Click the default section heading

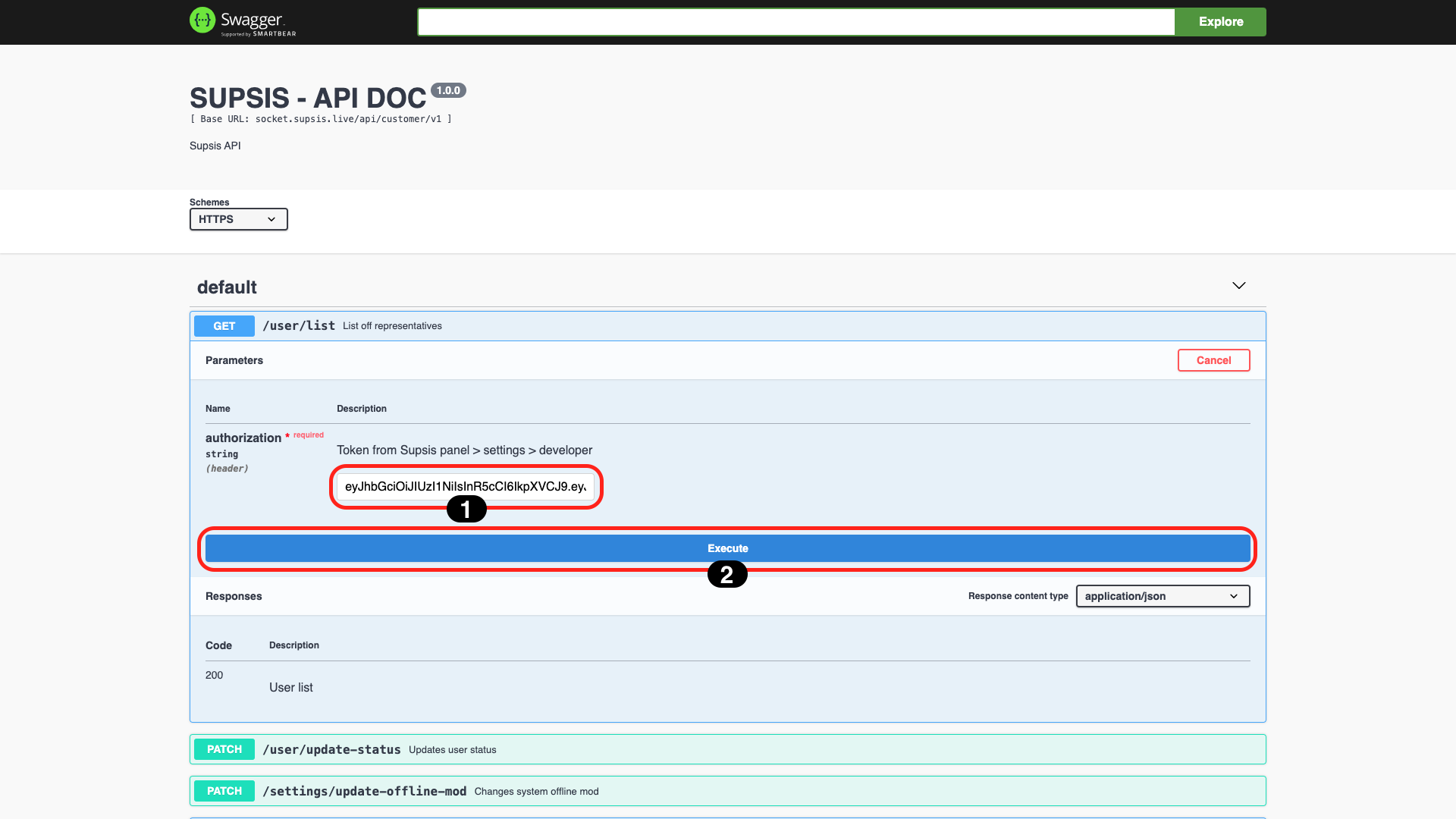click(x=227, y=287)
